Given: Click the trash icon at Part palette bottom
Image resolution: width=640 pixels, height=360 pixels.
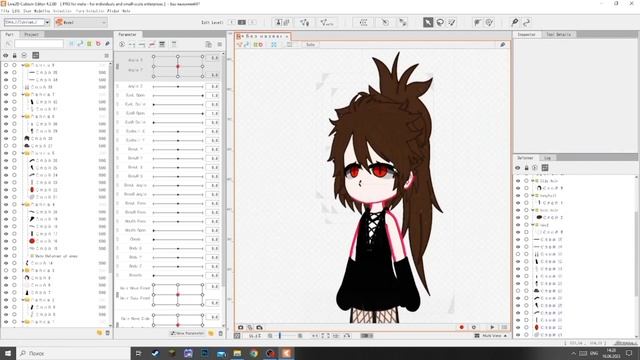Looking at the screenshot, I should (x=107, y=333).
